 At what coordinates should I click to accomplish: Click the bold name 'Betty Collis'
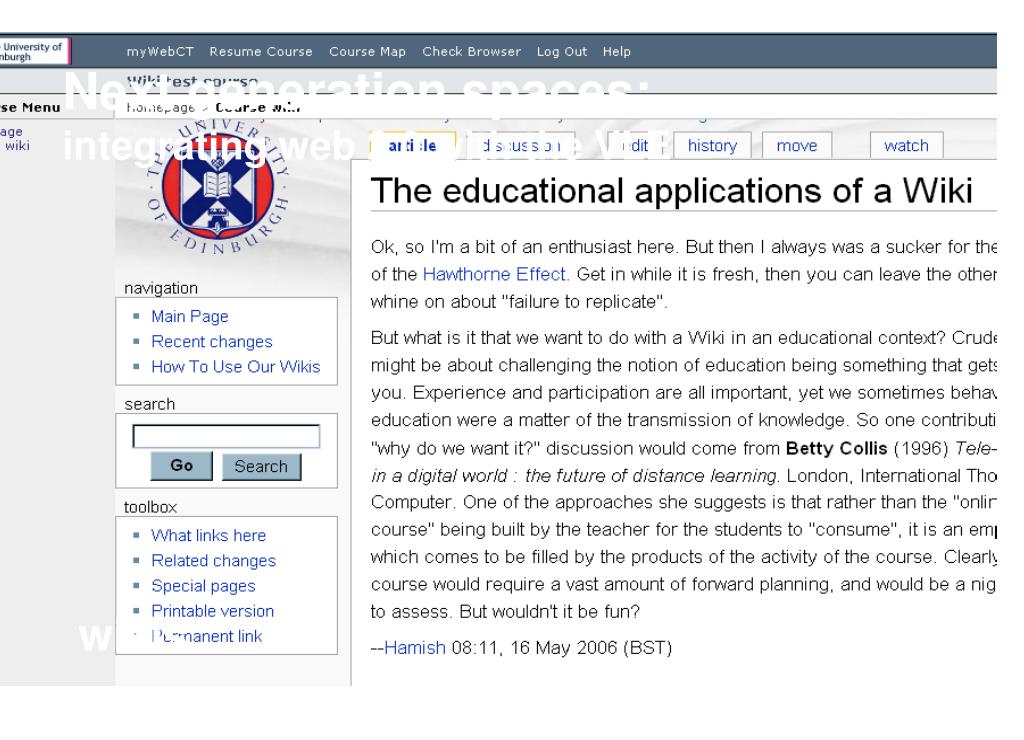837,448
